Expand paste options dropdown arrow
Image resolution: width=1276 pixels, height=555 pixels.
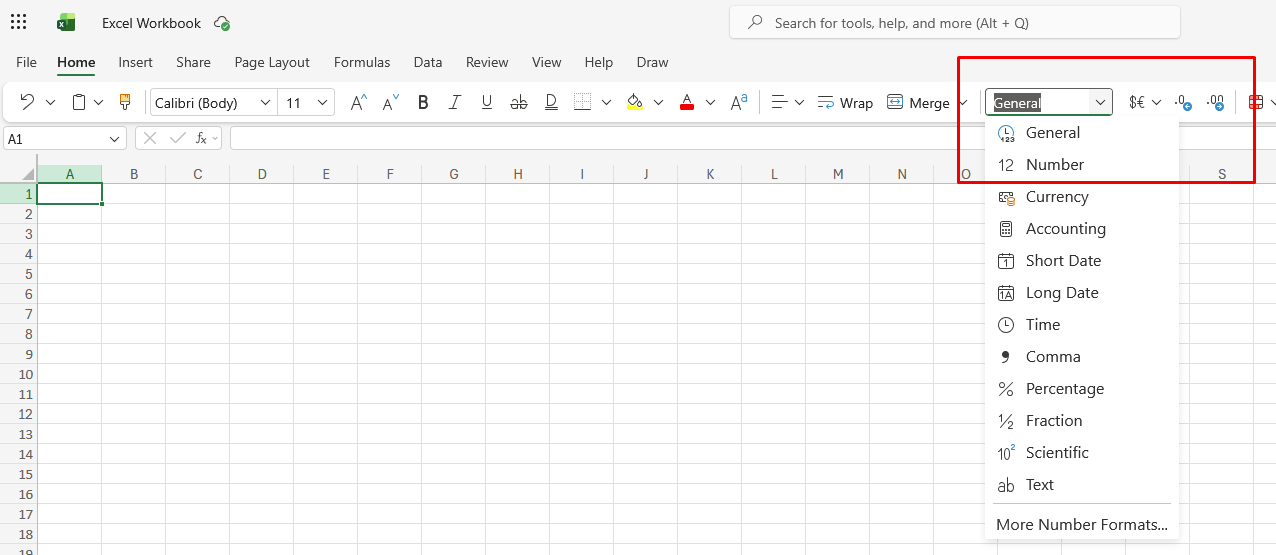[98, 102]
